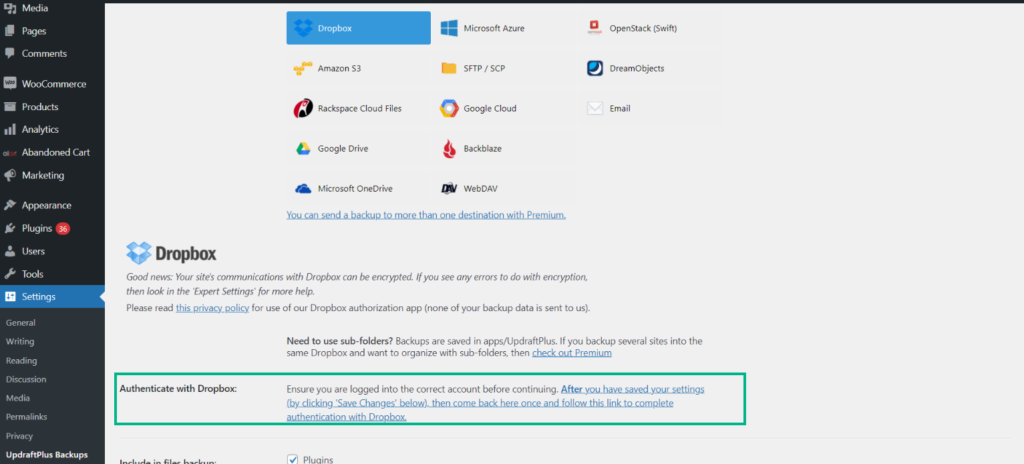Open the Marketing menu item
The image size is (1024, 464).
52,175
